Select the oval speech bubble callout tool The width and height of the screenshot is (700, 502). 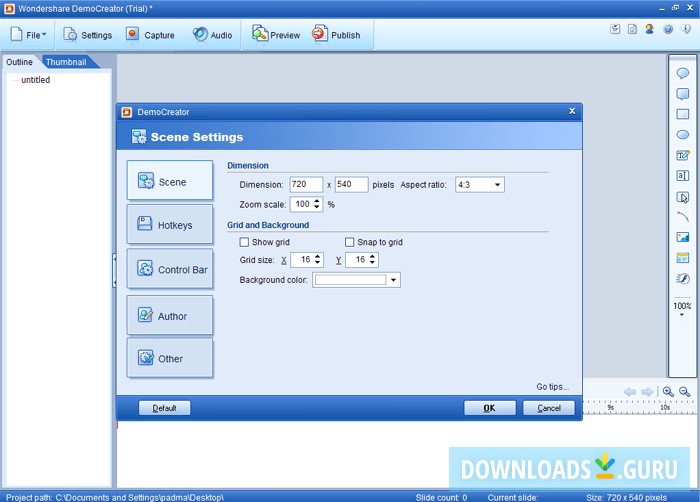[x=682, y=73]
